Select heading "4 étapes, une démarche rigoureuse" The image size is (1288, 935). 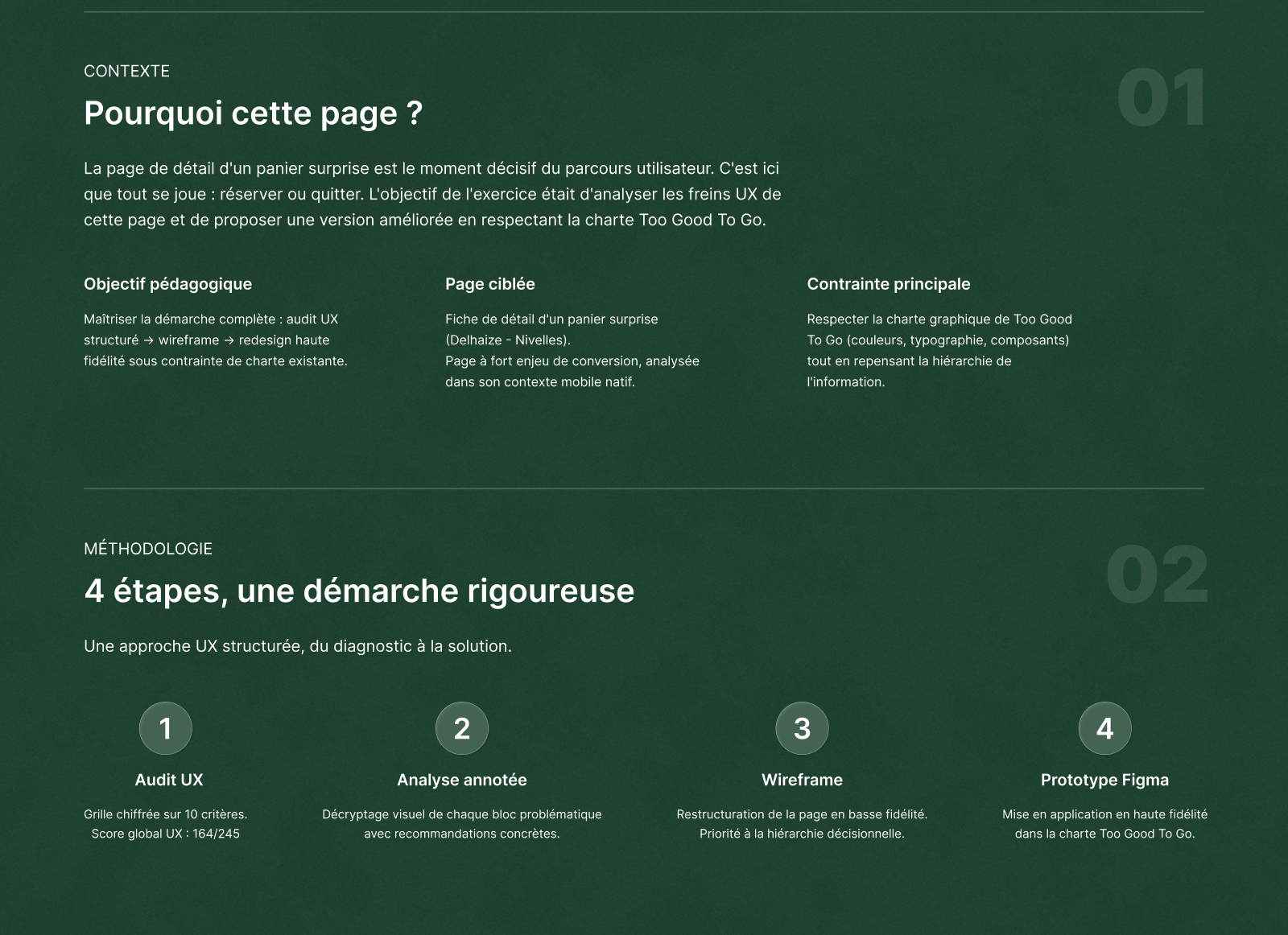pyautogui.click(x=359, y=591)
